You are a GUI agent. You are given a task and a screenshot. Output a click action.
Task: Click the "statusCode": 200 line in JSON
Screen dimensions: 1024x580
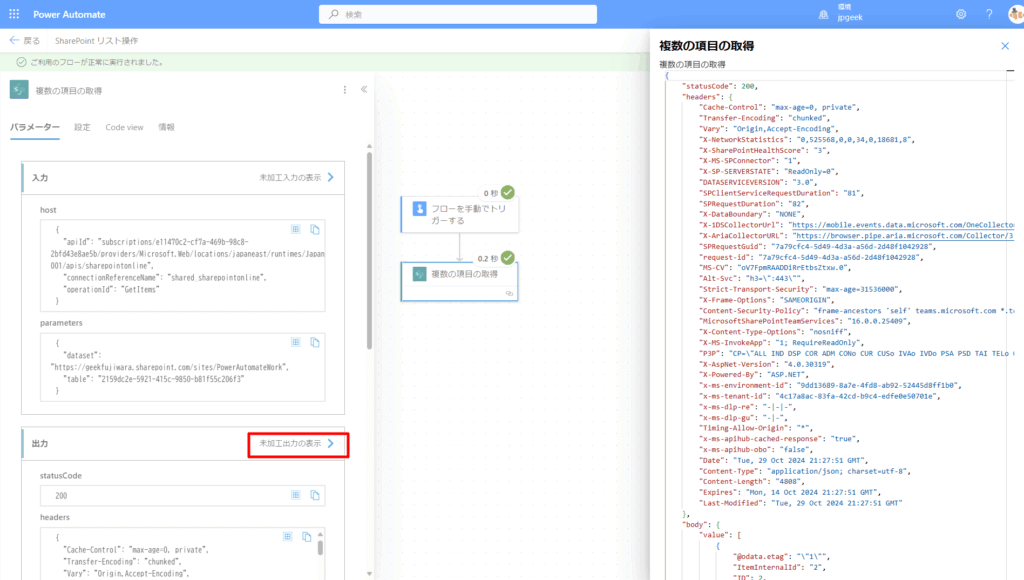point(720,86)
